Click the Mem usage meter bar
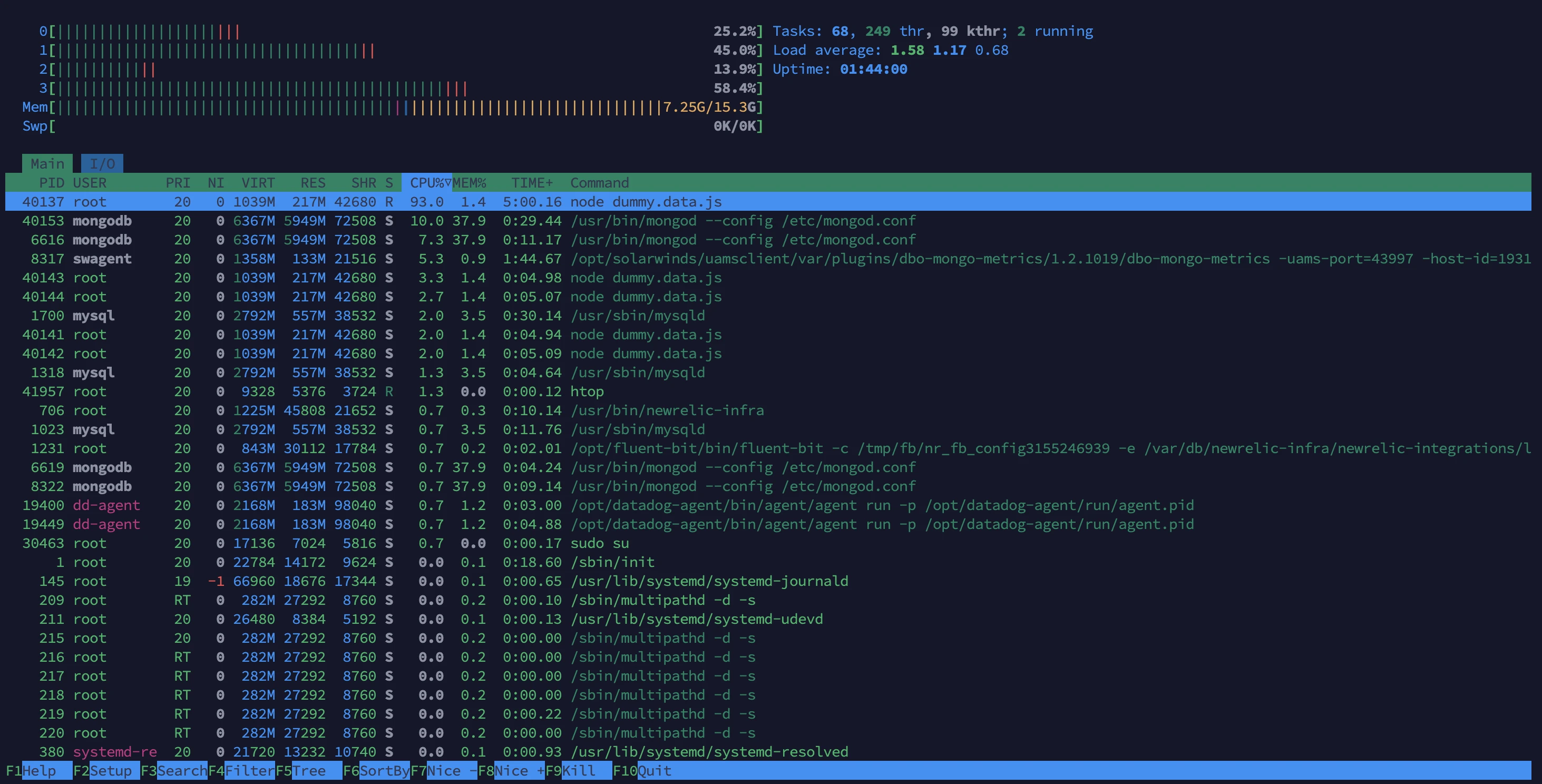Image resolution: width=1542 pixels, height=784 pixels. (393, 107)
